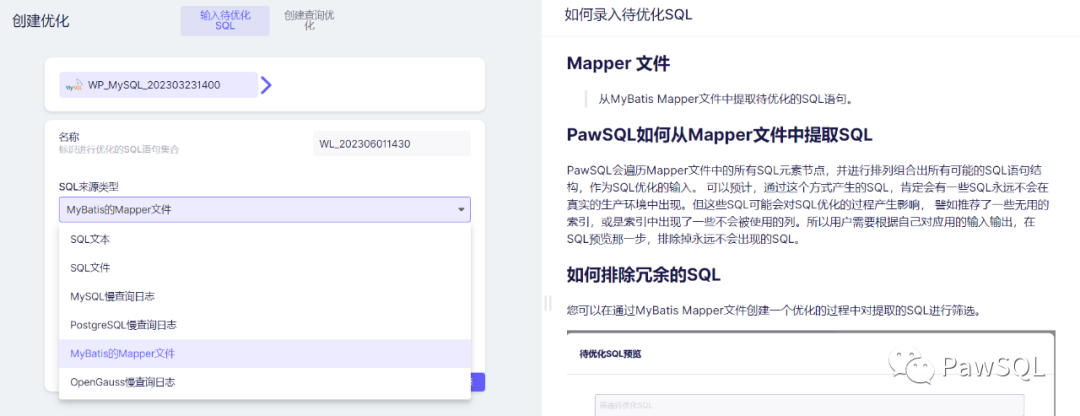The width and height of the screenshot is (1080, 416).
Task: Click the 如何录入待优化SQL help panel title
Action: (628, 15)
